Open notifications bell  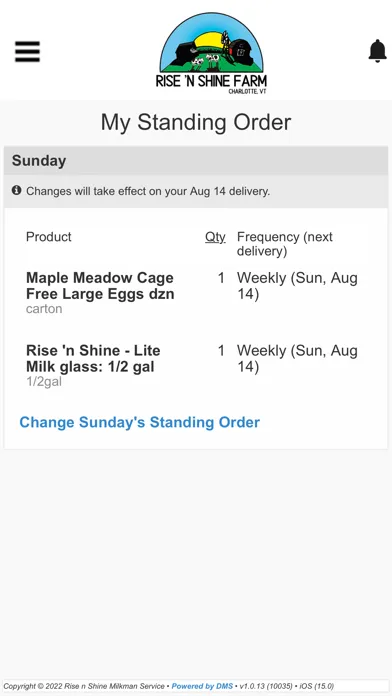coord(377,51)
